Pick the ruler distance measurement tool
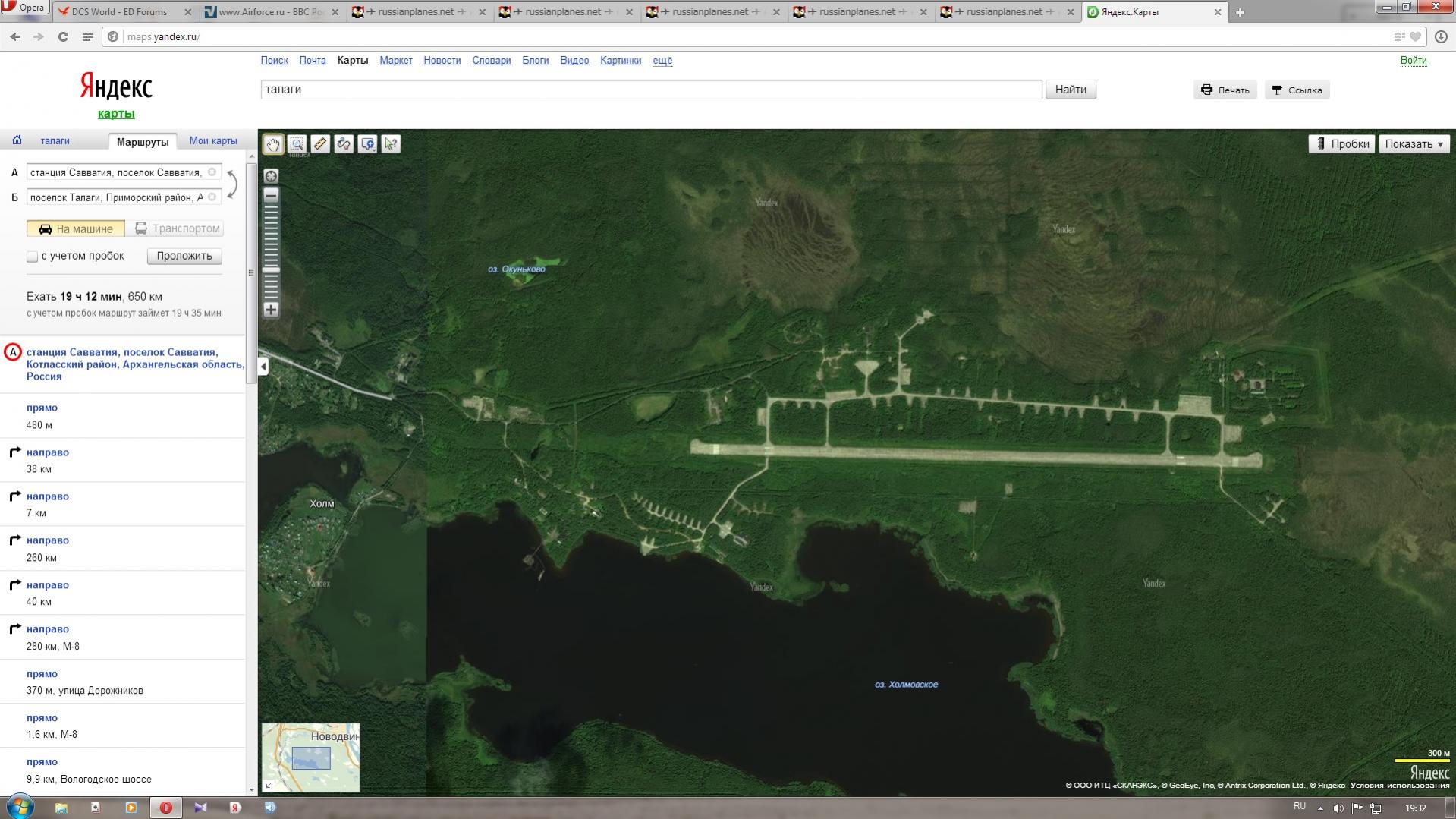The height and width of the screenshot is (819, 1456). coord(320,144)
